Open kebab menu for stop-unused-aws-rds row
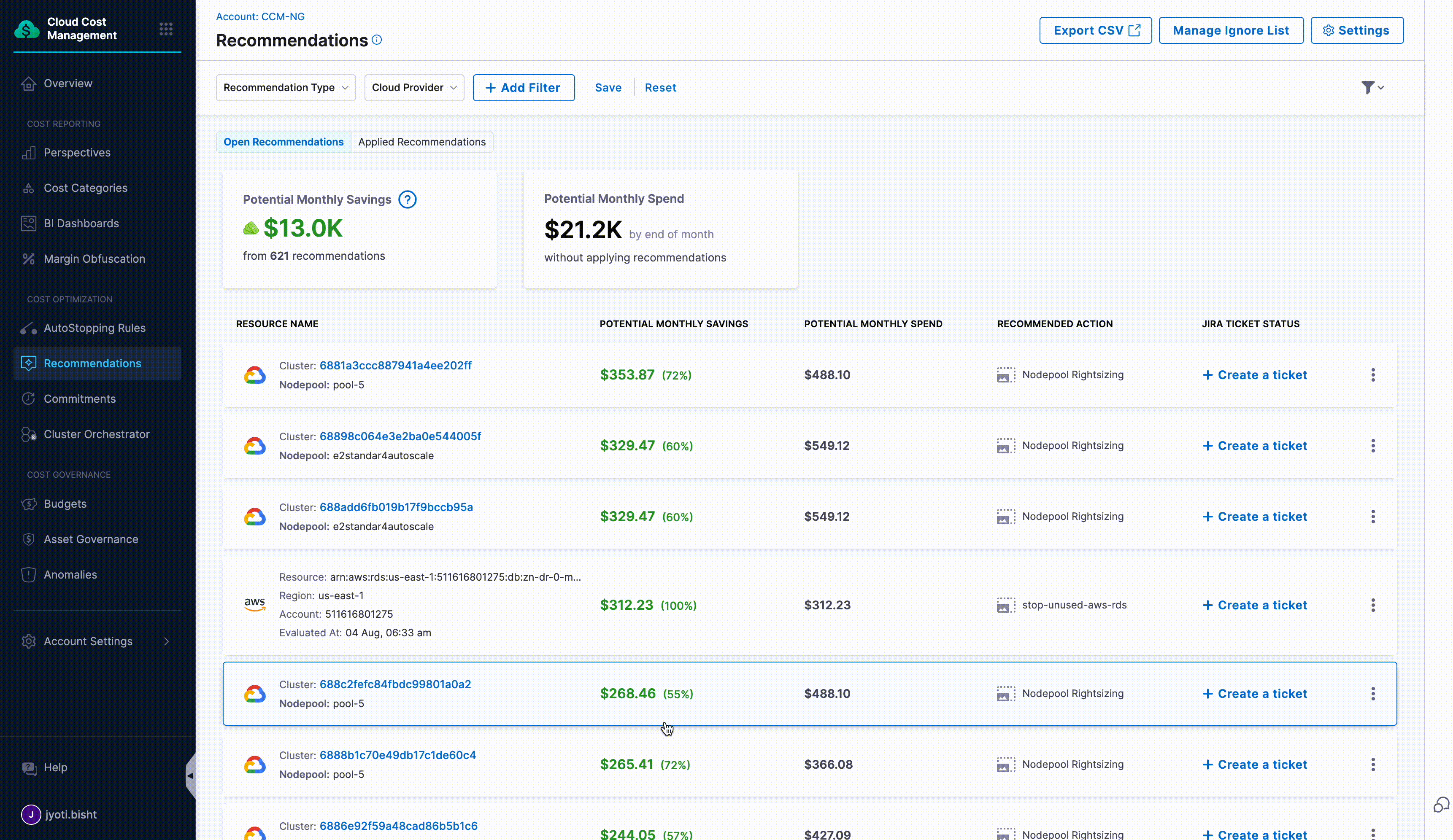Image resolution: width=1453 pixels, height=840 pixels. [1373, 605]
